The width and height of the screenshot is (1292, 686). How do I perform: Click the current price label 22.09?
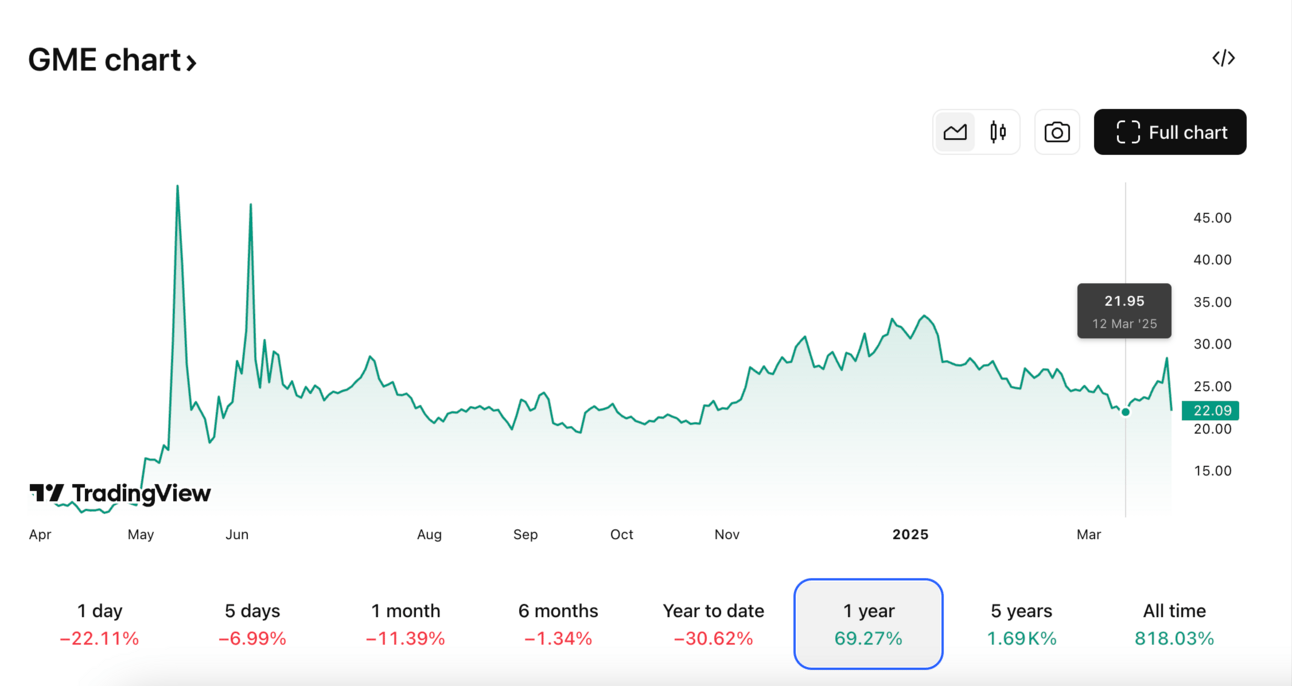click(x=1211, y=411)
